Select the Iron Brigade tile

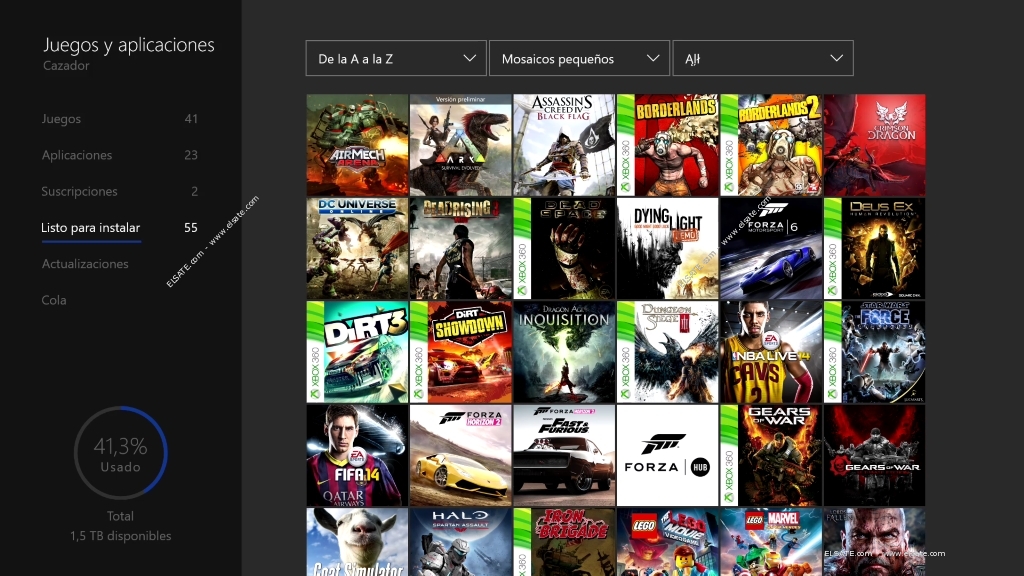tap(564, 542)
